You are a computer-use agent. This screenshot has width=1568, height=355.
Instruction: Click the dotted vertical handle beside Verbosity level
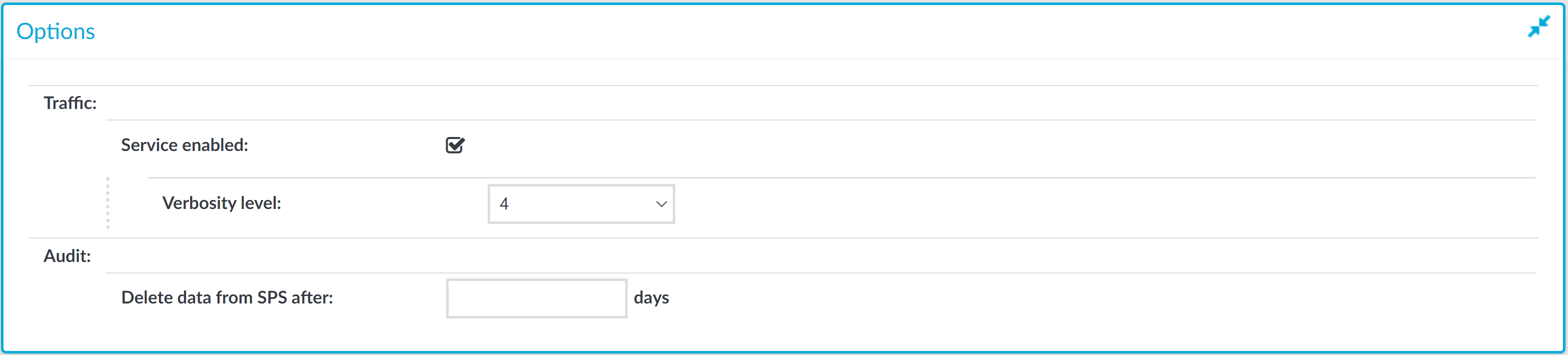[x=108, y=203]
